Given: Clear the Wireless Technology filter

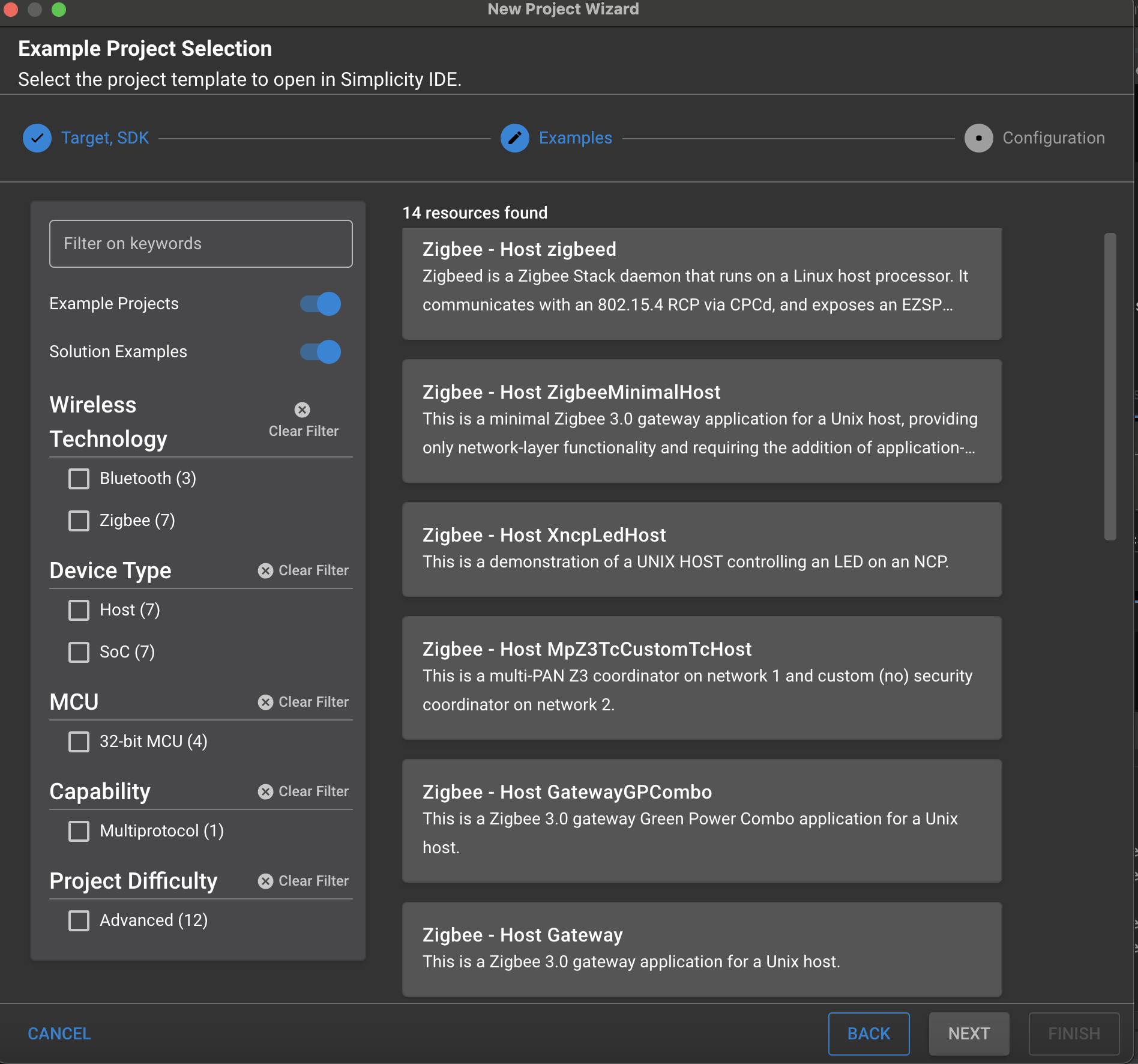Looking at the screenshot, I should pos(303,420).
